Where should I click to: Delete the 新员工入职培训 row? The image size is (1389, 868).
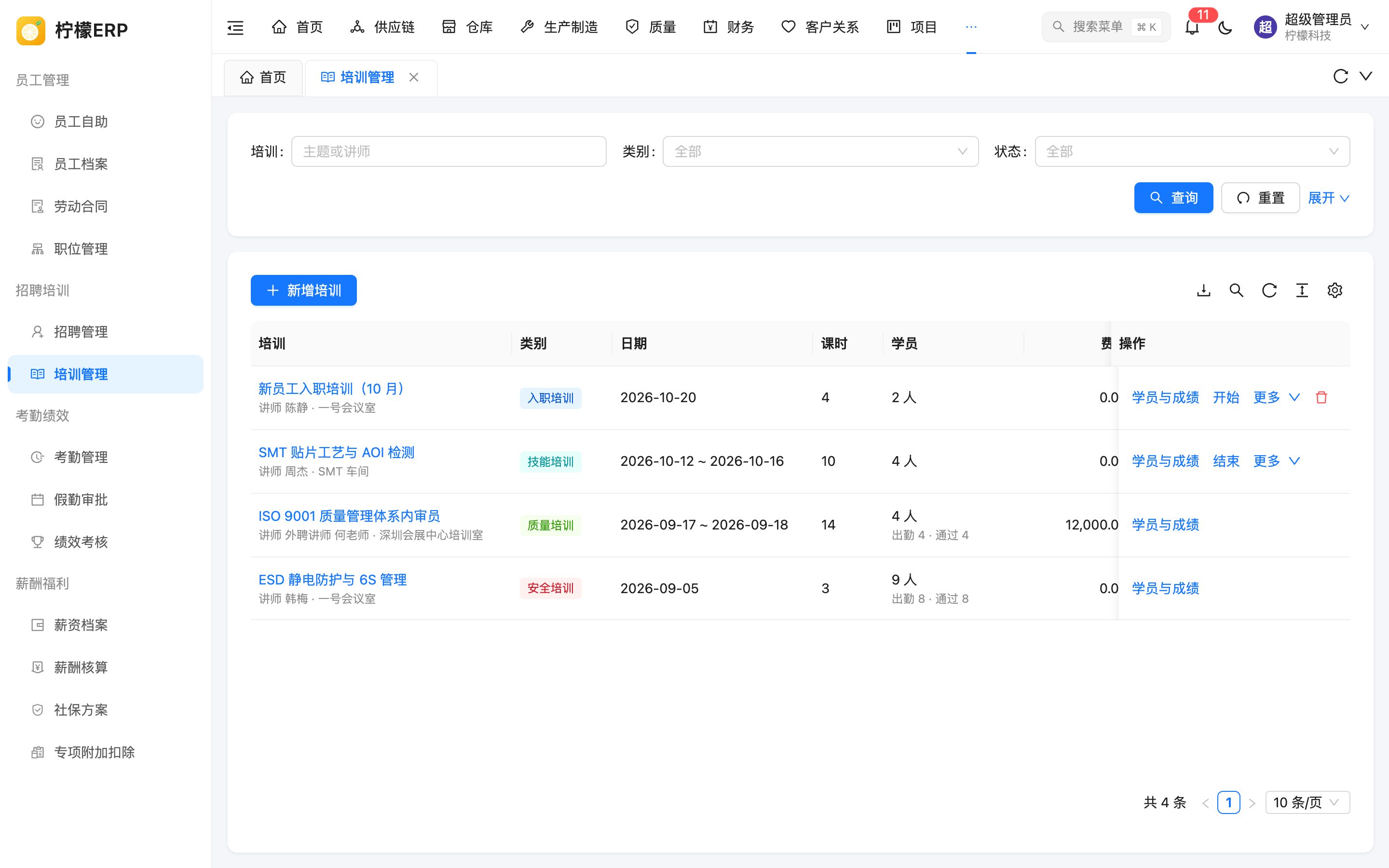pyautogui.click(x=1321, y=397)
